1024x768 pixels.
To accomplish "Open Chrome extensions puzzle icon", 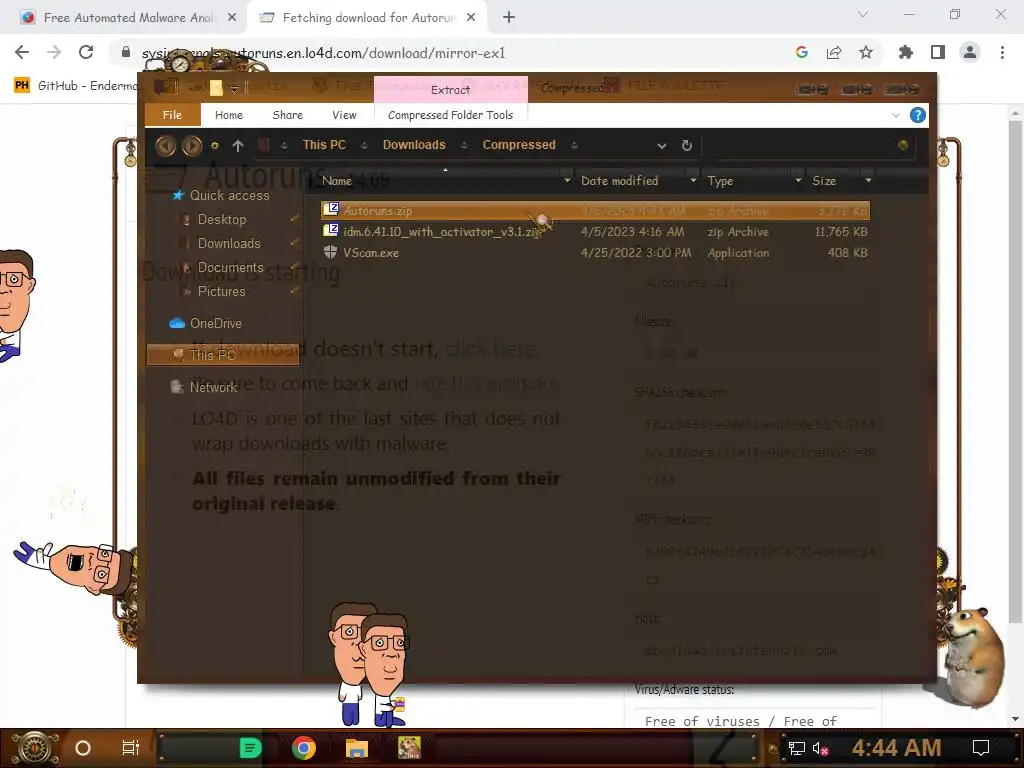I will pos(906,52).
